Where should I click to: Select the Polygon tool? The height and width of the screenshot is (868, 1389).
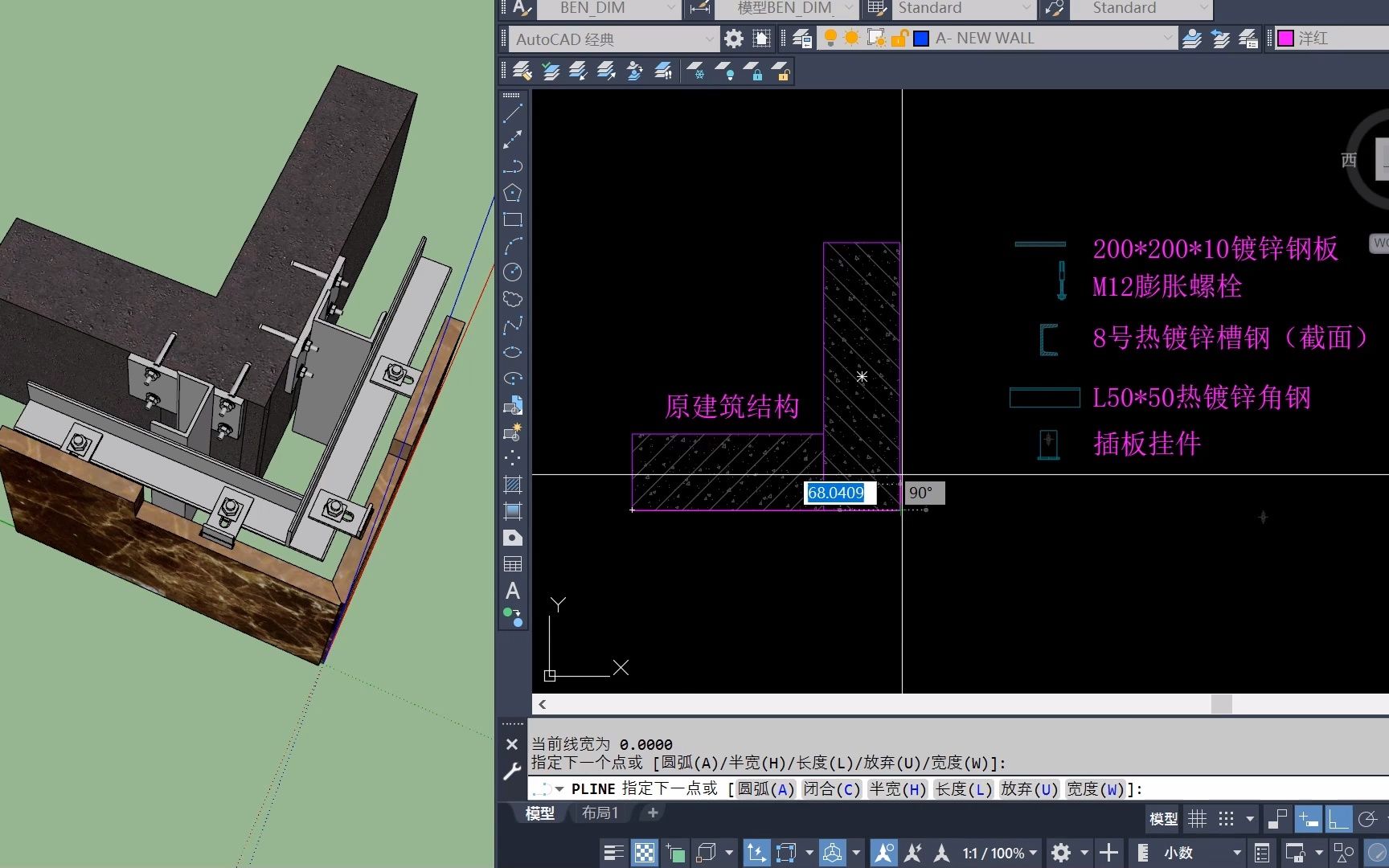[x=512, y=193]
